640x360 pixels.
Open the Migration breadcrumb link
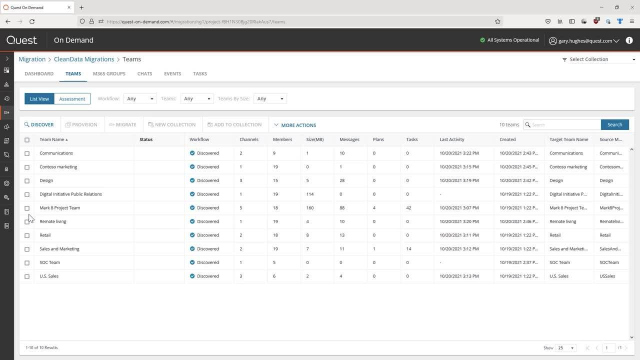(32, 59)
